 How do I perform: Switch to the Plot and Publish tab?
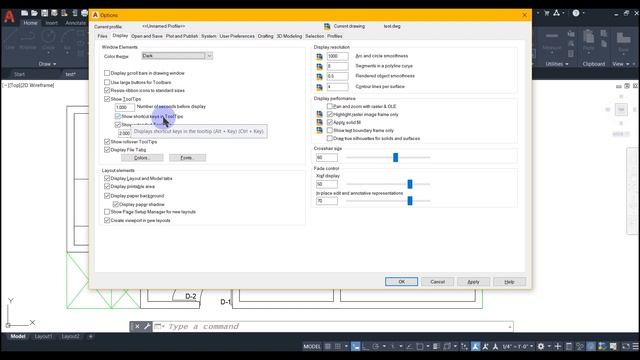pyautogui.click(x=182, y=36)
